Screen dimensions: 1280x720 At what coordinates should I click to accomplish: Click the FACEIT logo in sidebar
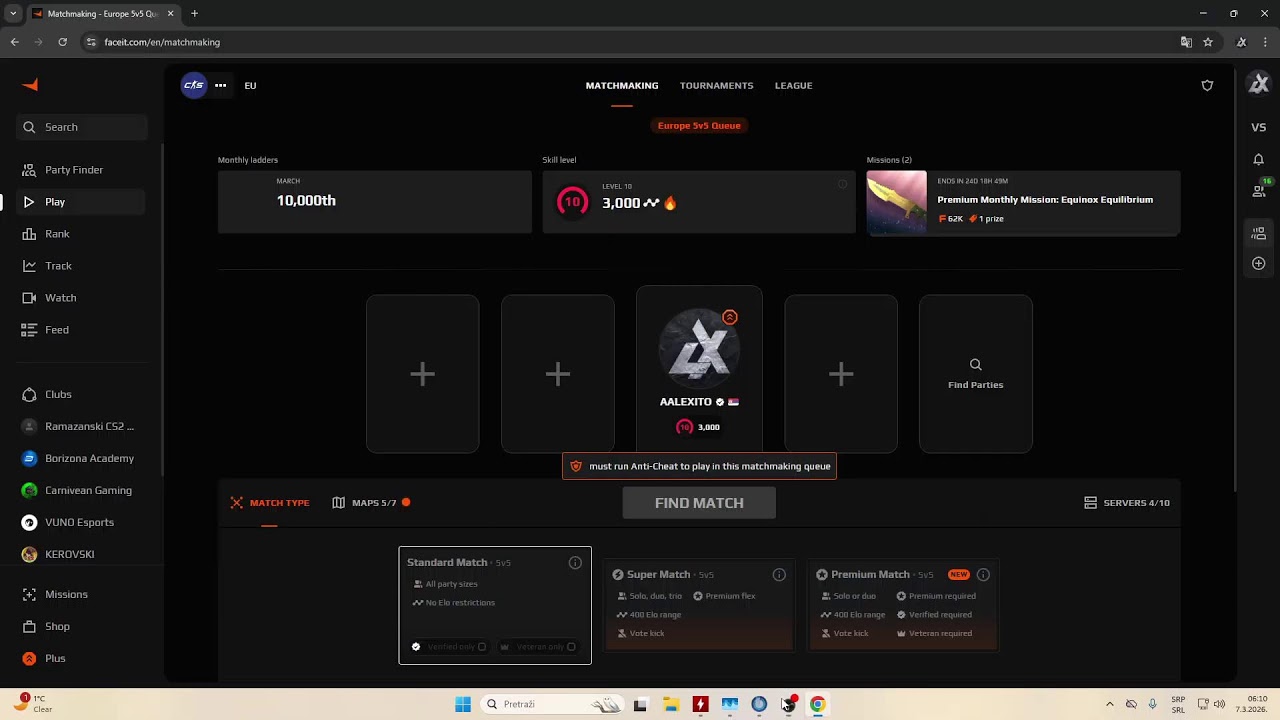coord(30,85)
